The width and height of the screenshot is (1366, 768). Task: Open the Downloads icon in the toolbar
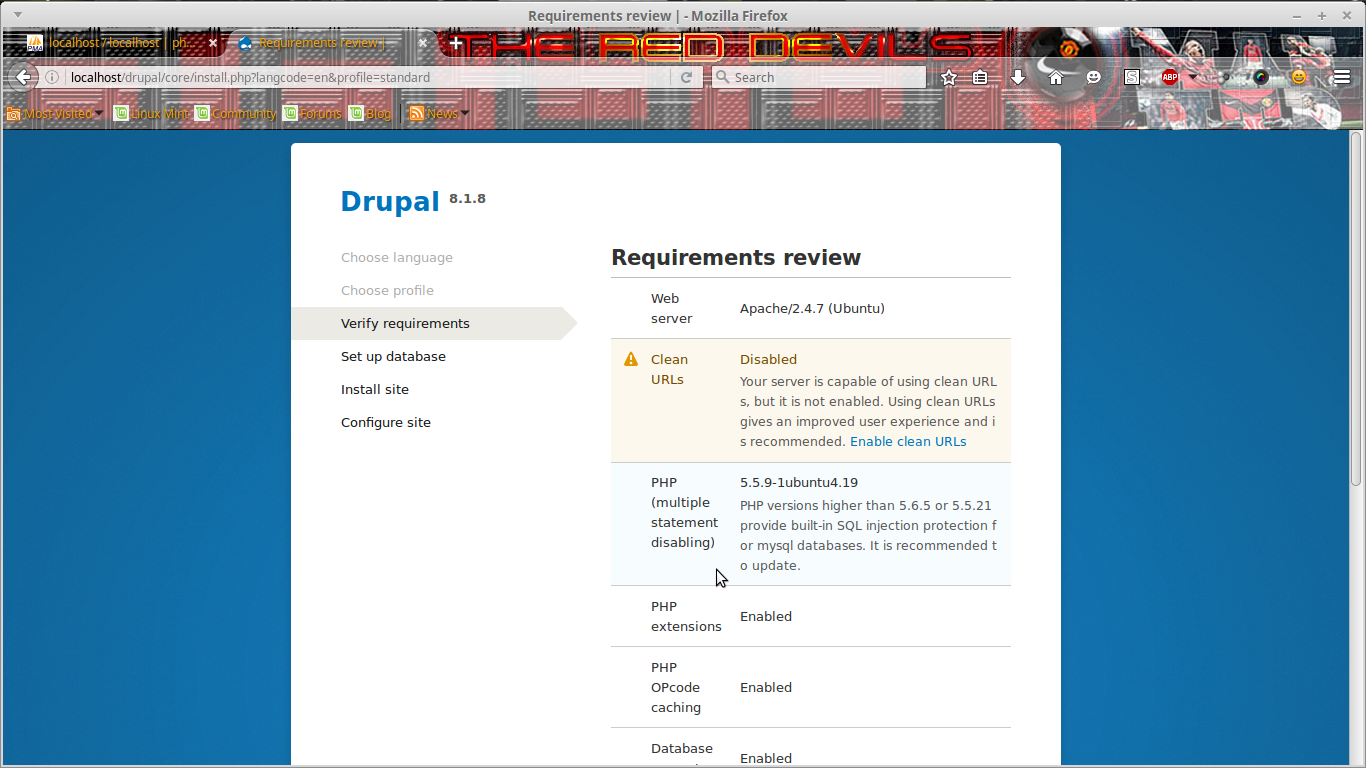[1017, 76]
